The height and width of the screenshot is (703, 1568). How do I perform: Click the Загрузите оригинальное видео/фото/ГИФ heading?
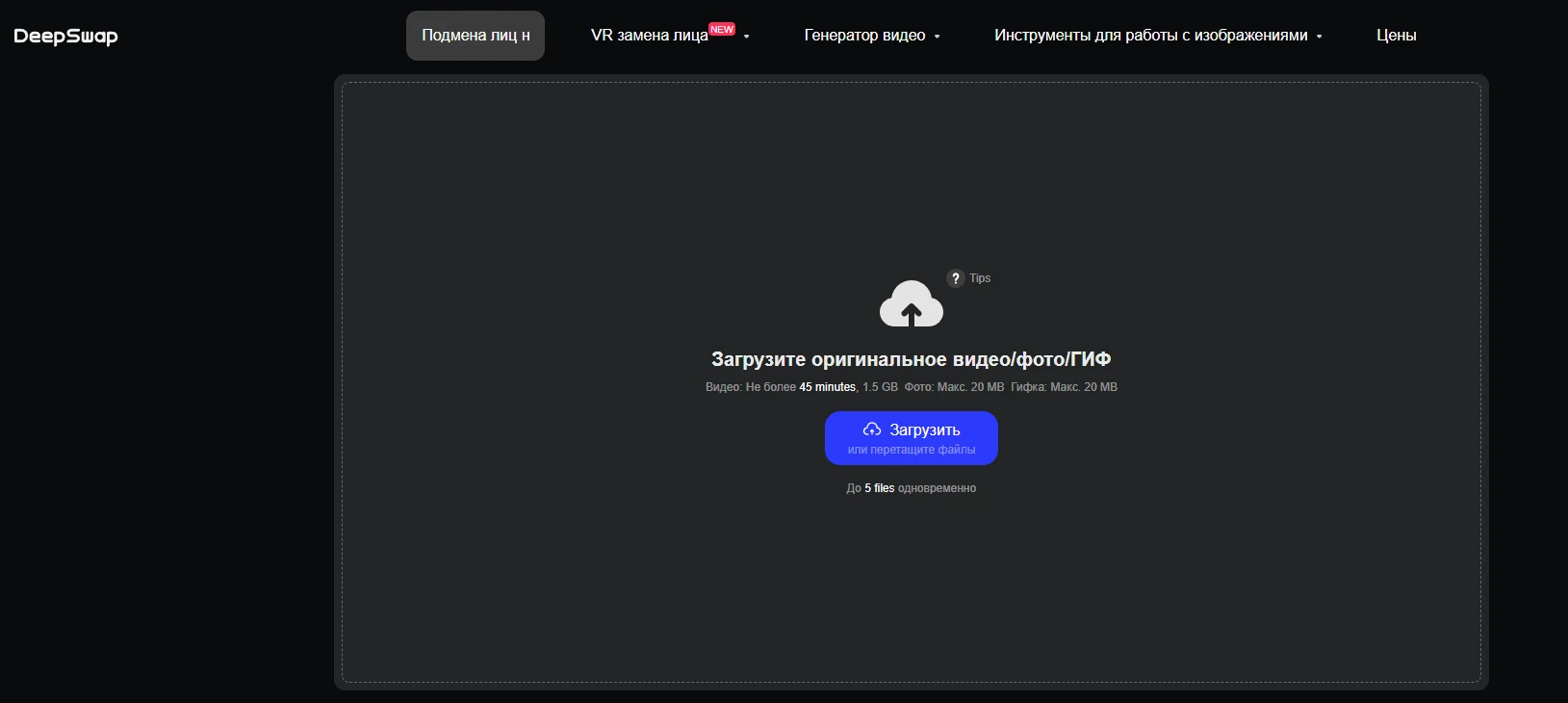tap(911, 359)
